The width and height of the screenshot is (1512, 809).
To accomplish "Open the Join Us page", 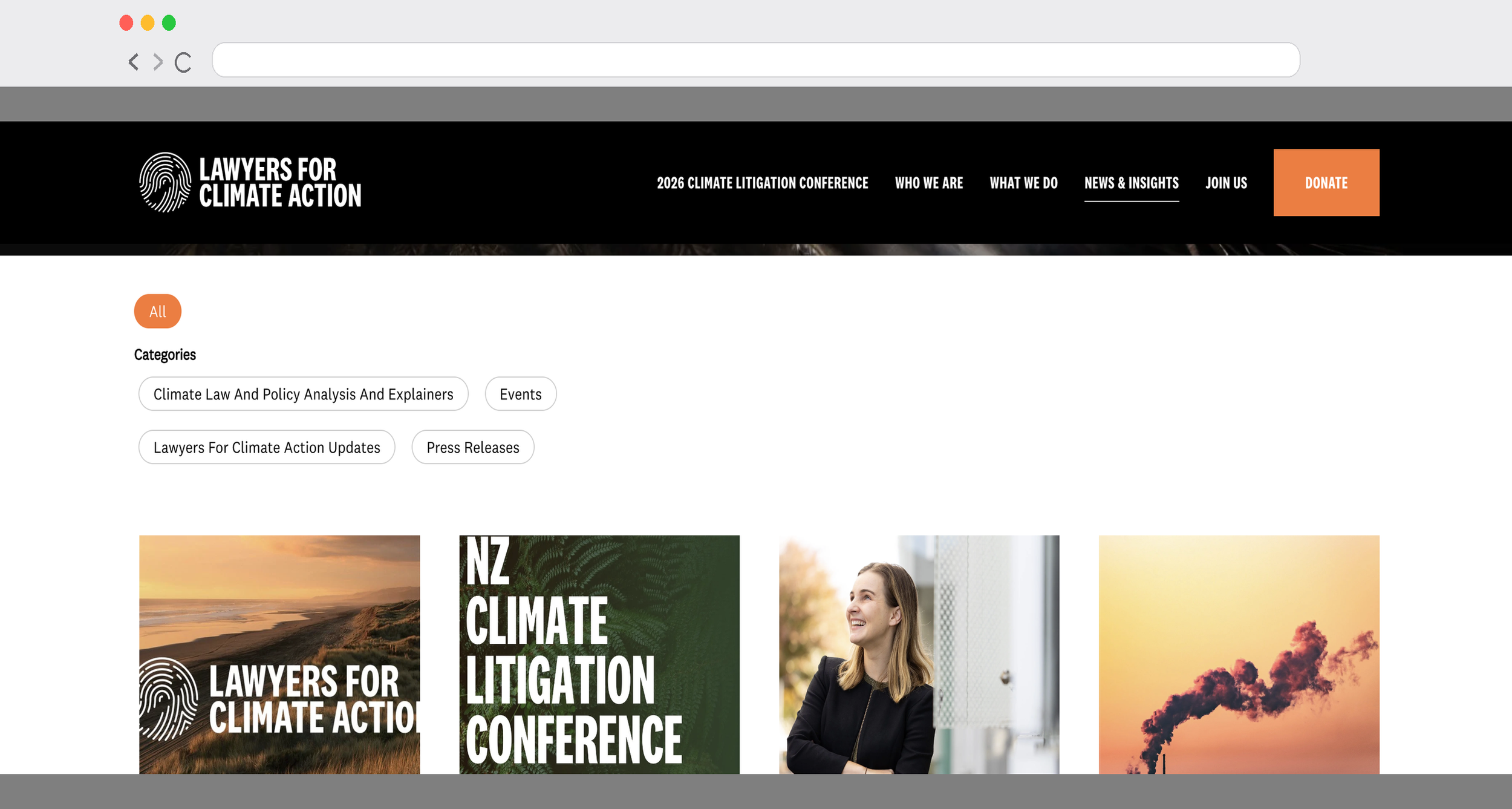I will point(1226,183).
